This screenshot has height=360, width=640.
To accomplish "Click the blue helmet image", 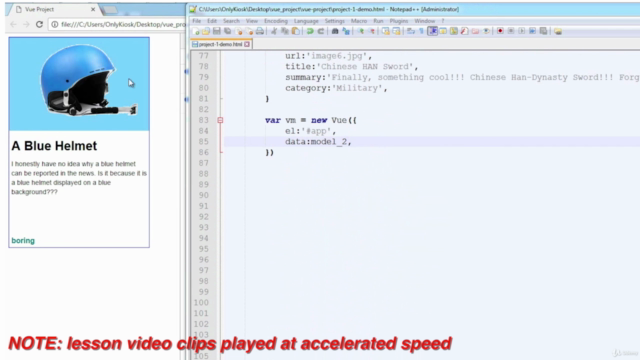I will 79,84.
